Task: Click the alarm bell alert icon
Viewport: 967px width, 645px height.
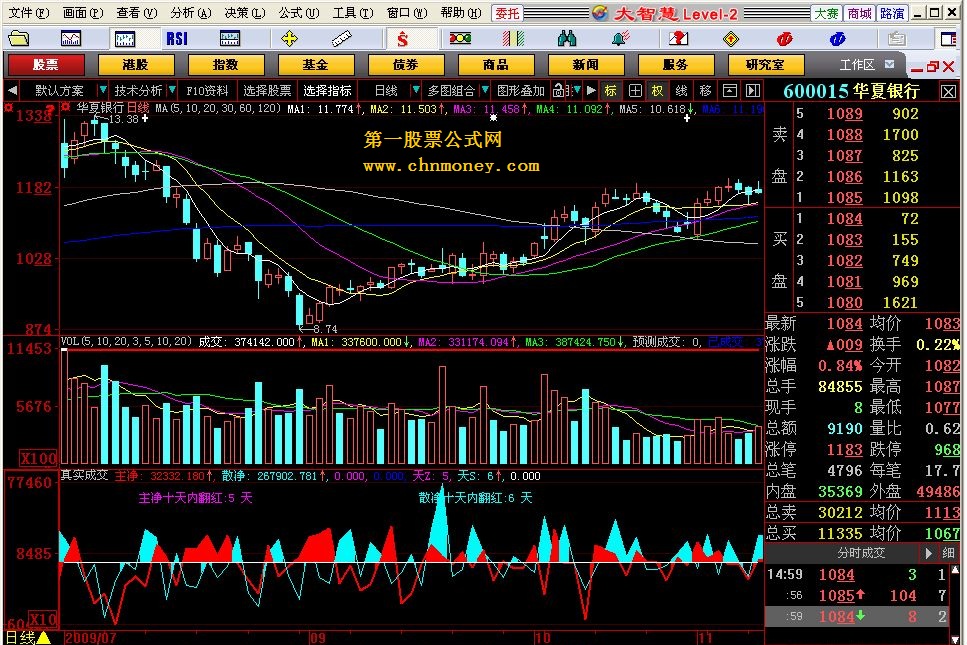Action: click(x=620, y=39)
